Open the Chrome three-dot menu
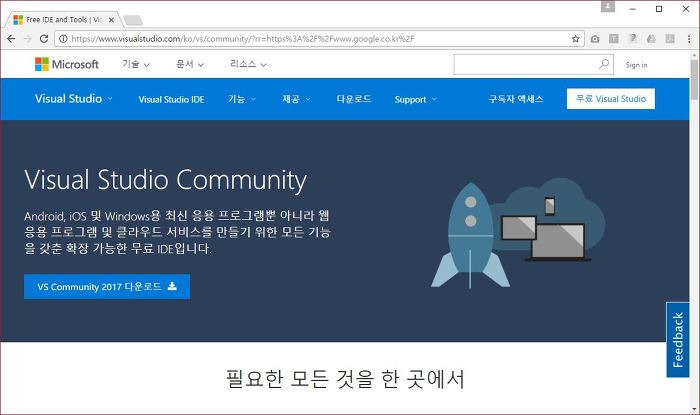This screenshot has height=415, width=700. (689, 39)
